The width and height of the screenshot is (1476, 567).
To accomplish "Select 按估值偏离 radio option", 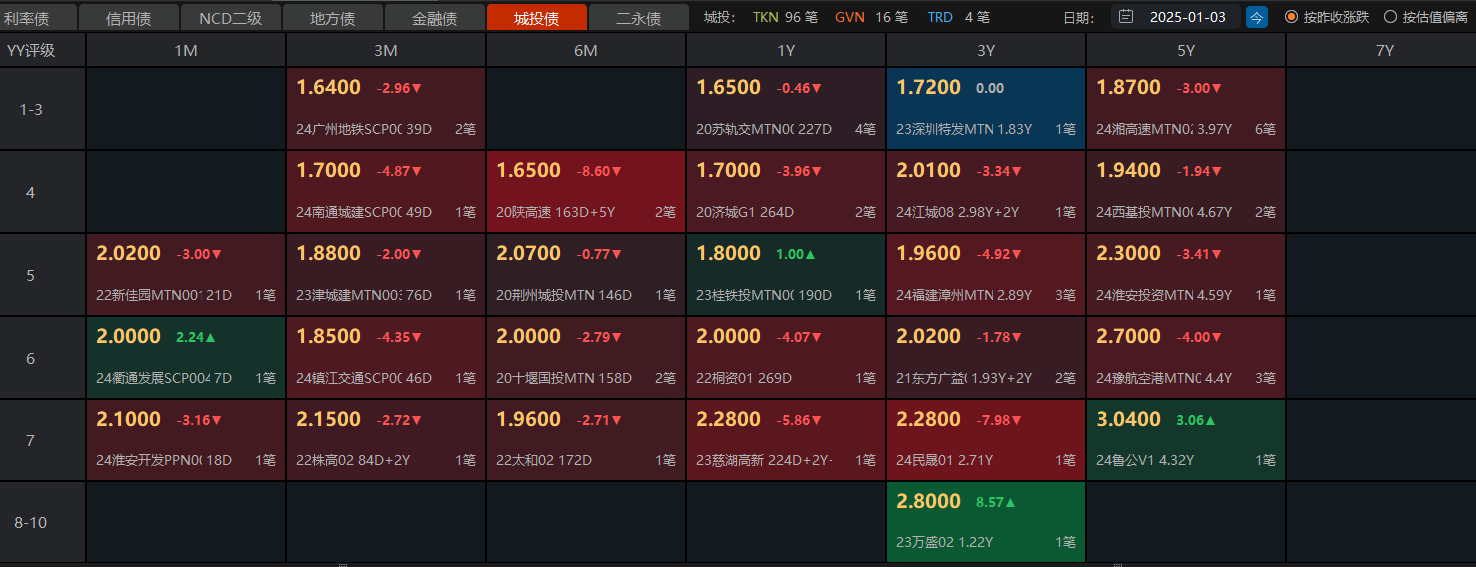I will (x=1390, y=17).
